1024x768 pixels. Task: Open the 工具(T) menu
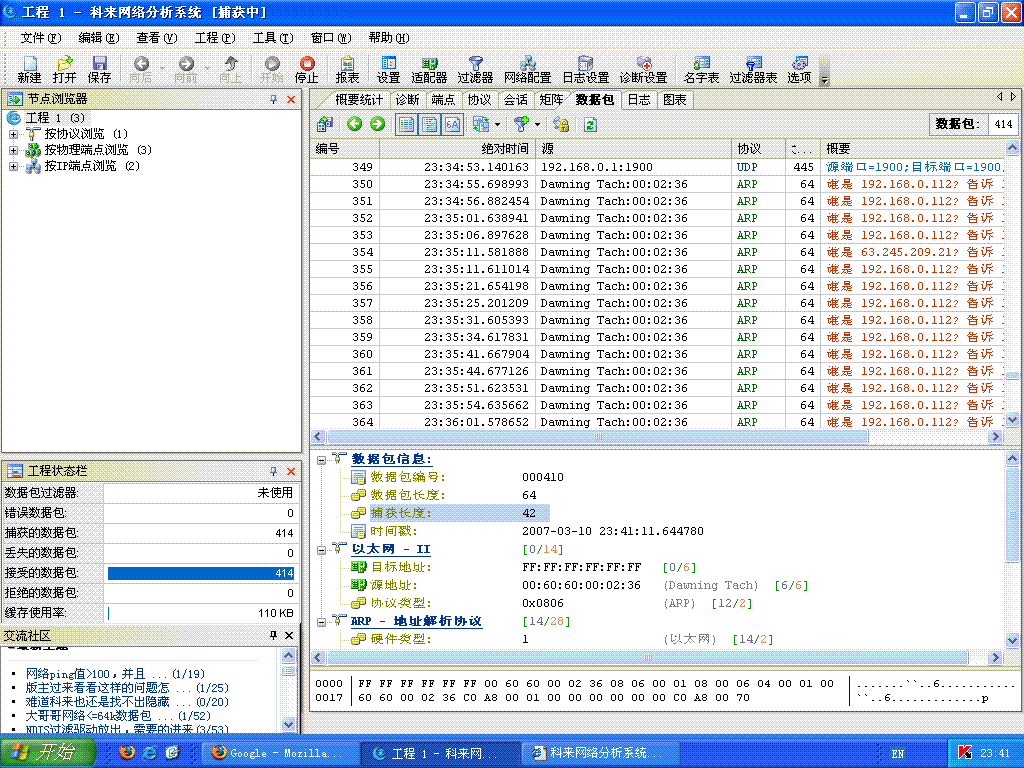pos(272,38)
